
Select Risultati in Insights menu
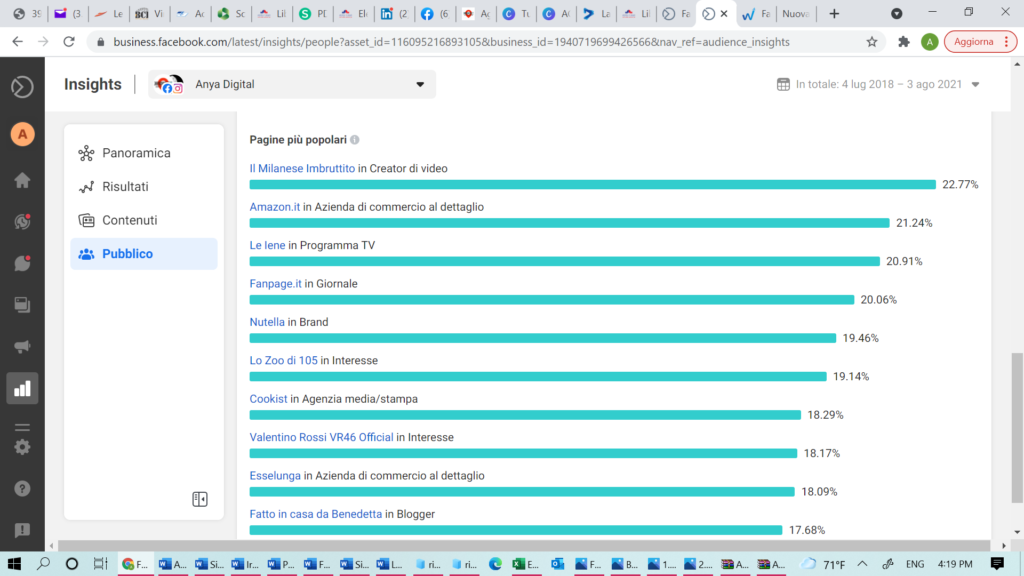(144, 187)
